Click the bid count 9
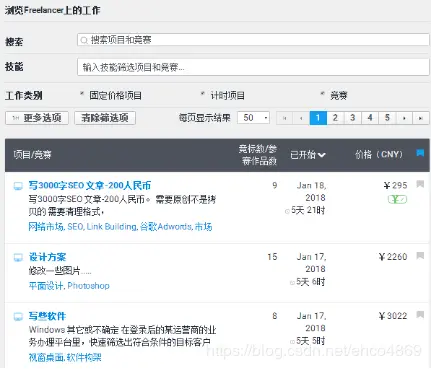The height and width of the screenshot is (369, 431). [x=275, y=185]
